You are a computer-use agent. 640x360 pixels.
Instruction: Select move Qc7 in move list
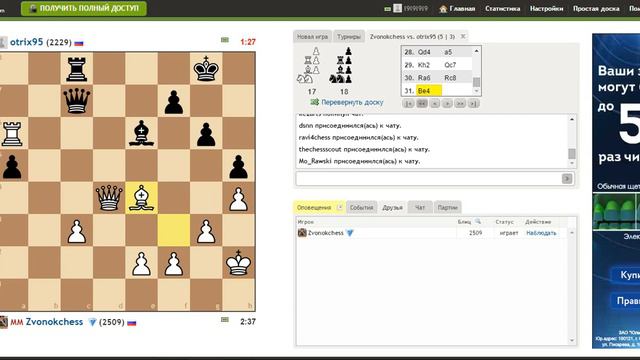(450, 65)
